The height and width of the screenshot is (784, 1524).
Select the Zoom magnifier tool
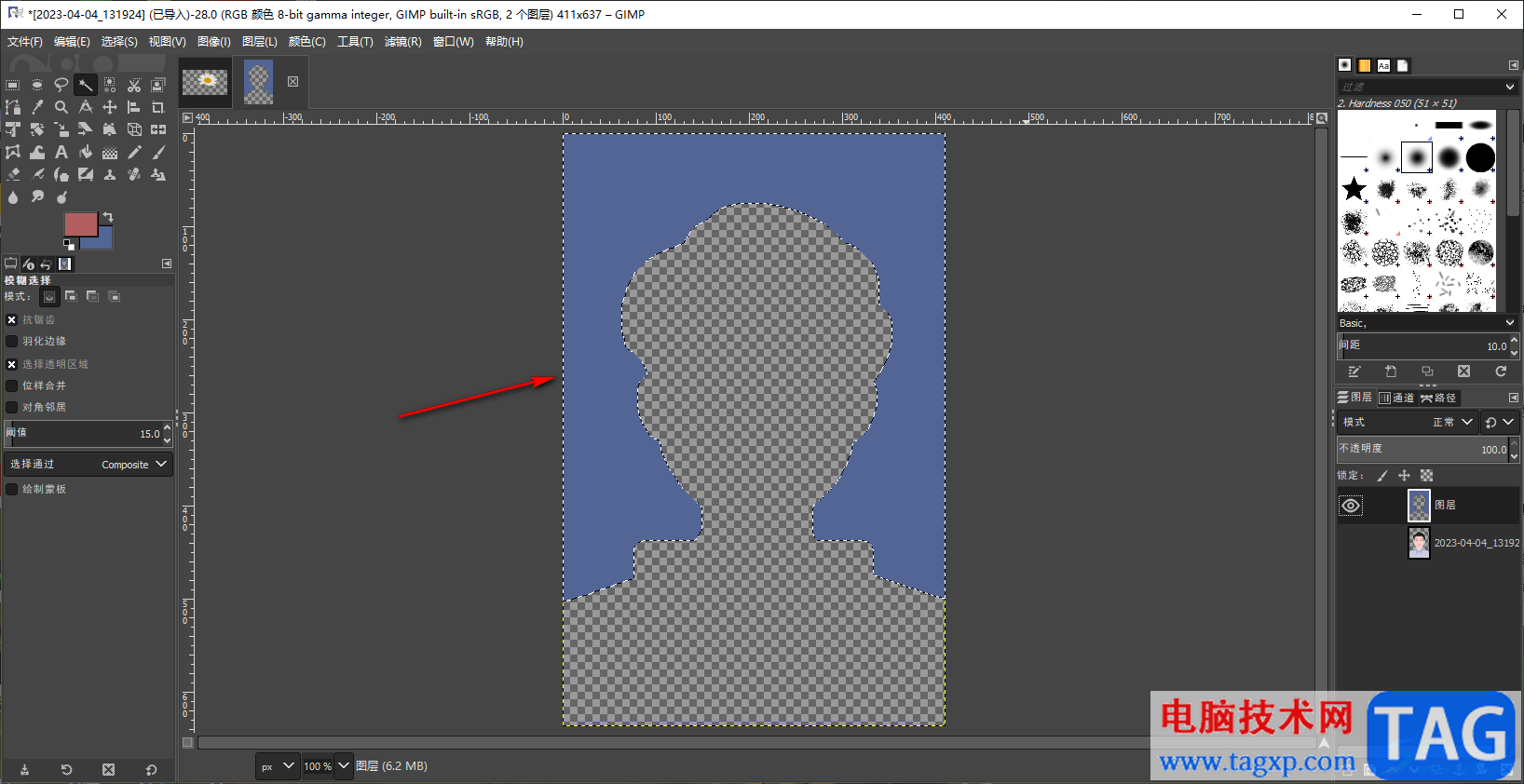point(61,107)
